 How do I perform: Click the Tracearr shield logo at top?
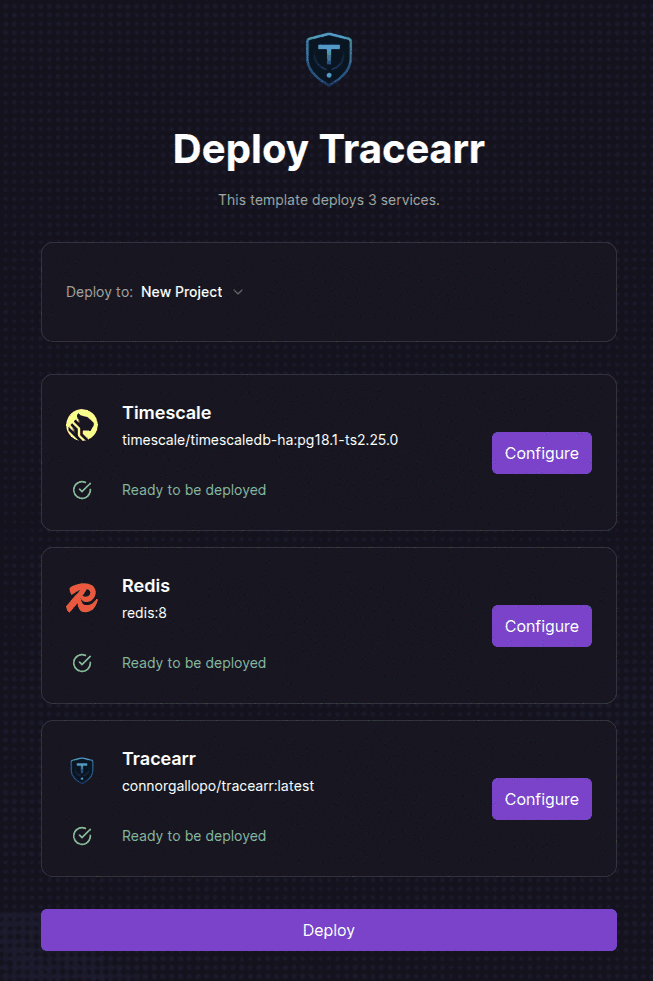(328, 59)
